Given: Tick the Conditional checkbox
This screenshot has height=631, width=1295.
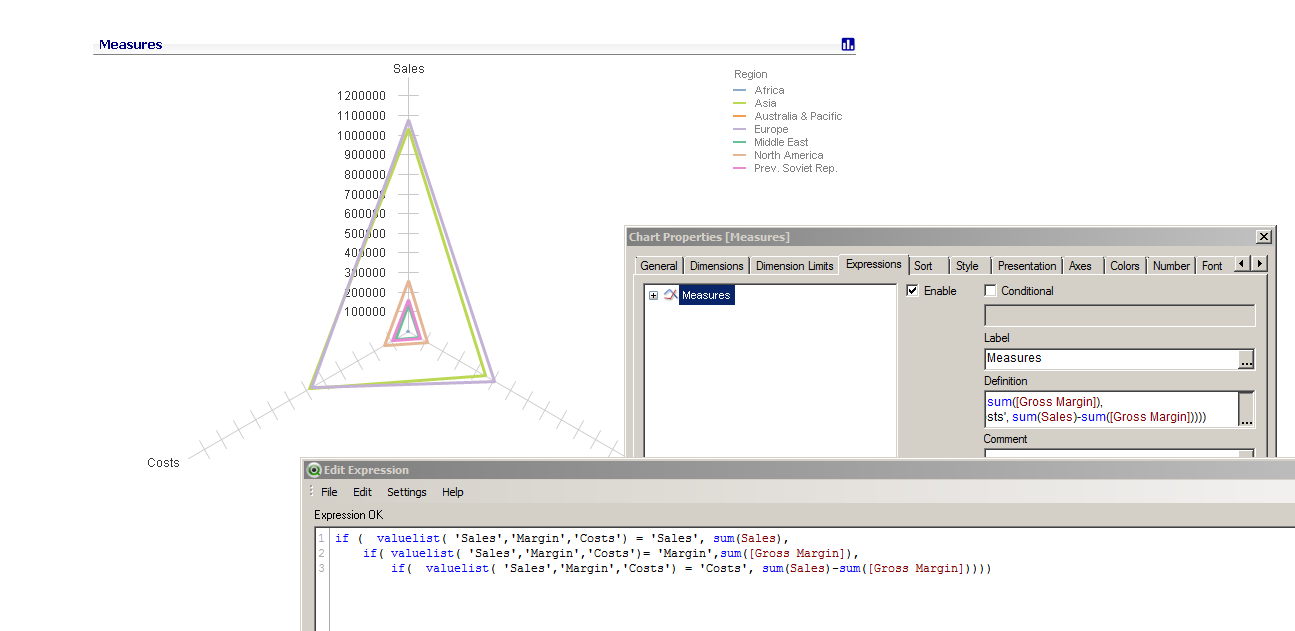Looking at the screenshot, I should pos(991,291).
